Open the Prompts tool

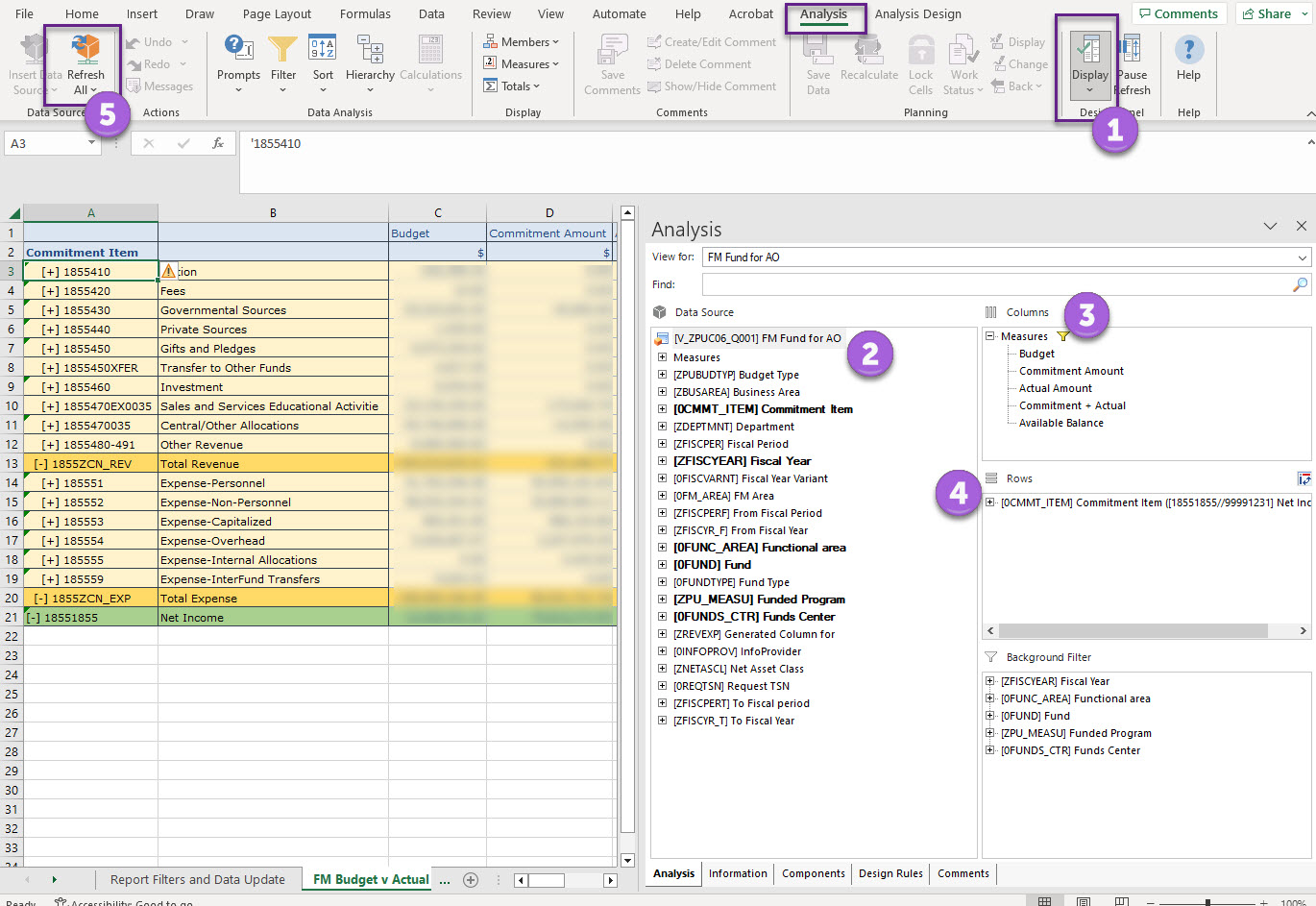238,58
